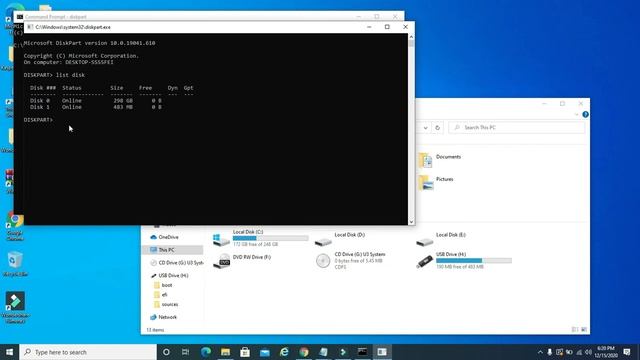Open USB Drive (H:) drive icon
The image size is (640, 360).
coord(424,261)
